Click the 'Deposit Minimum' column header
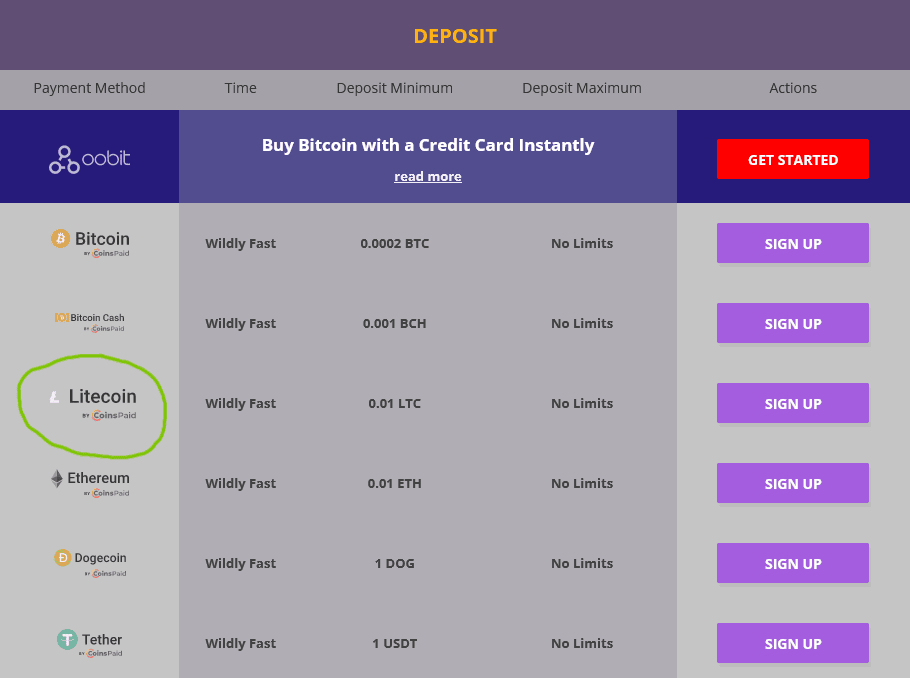Image resolution: width=910 pixels, height=678 pixels. [395, 88]
